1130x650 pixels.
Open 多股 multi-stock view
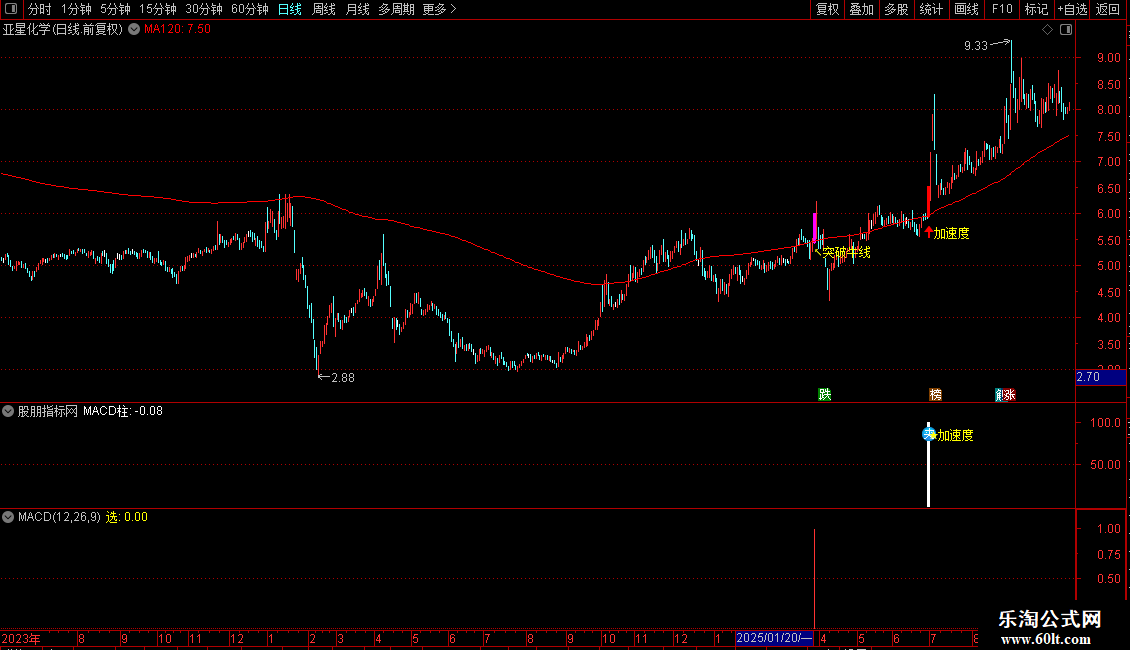tap(897, 9)
